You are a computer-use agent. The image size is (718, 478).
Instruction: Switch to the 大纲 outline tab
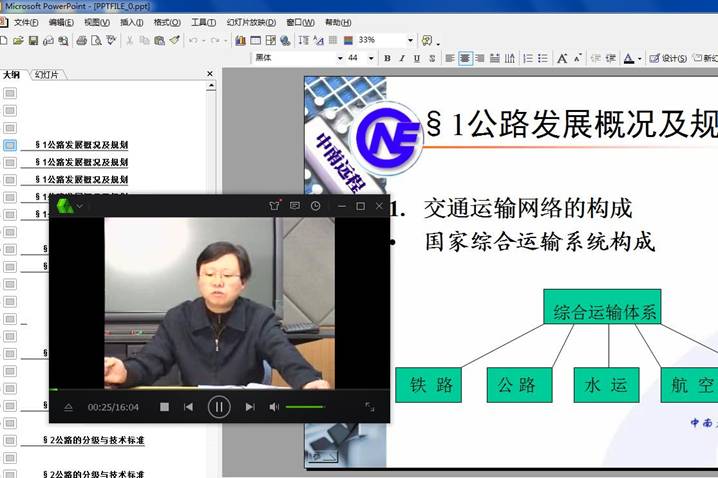[11, 75]
